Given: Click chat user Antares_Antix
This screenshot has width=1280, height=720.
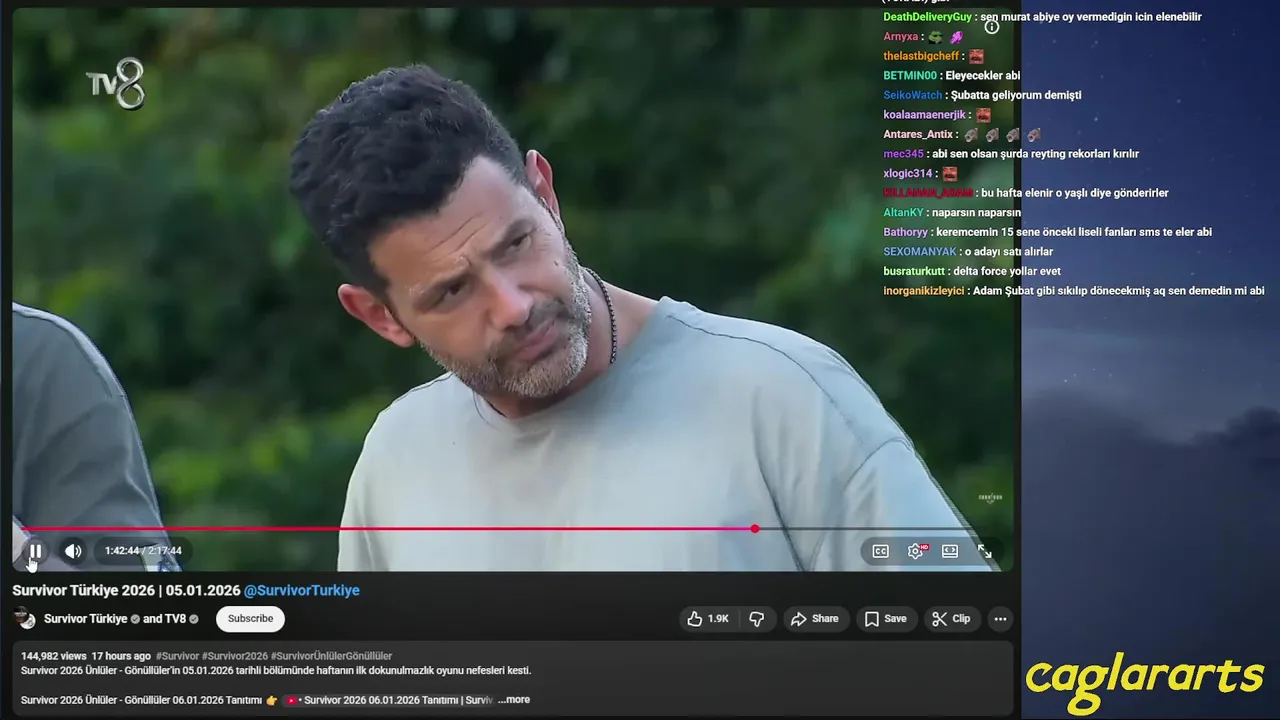Looking at the screenshot, I should [918, 134].
